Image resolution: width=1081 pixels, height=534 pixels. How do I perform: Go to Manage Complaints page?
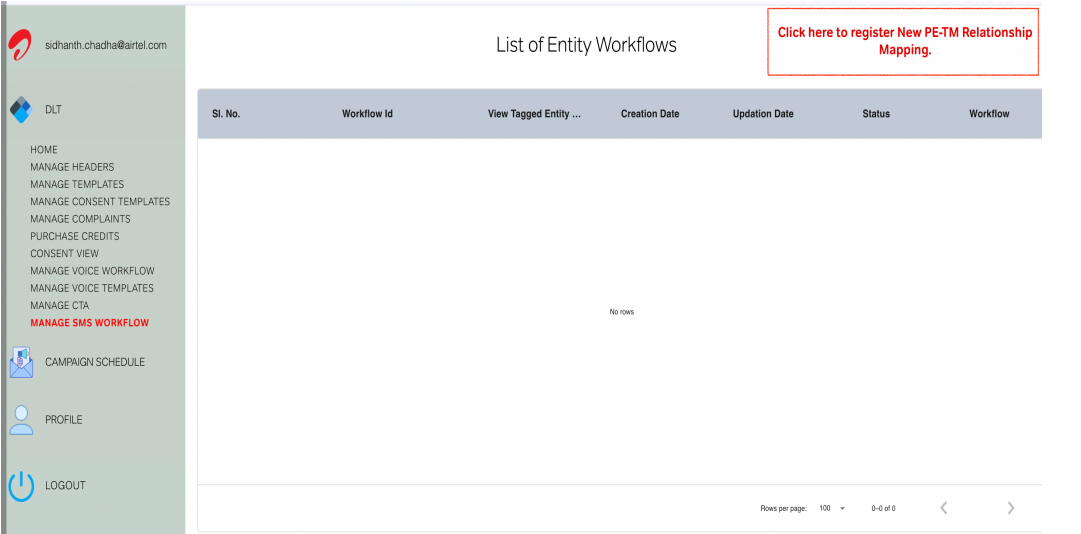(80, 219)
